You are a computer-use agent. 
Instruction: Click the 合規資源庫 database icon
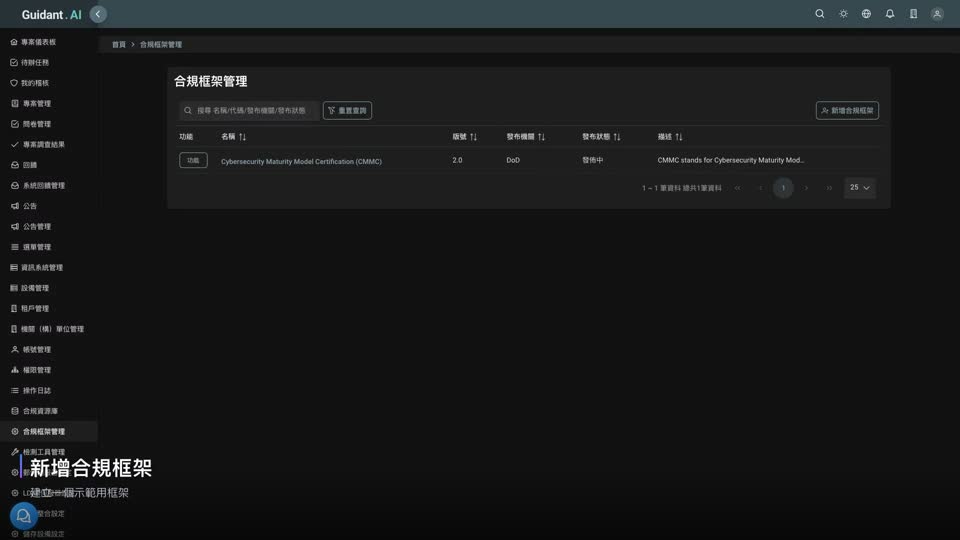[x=15, y=411]
